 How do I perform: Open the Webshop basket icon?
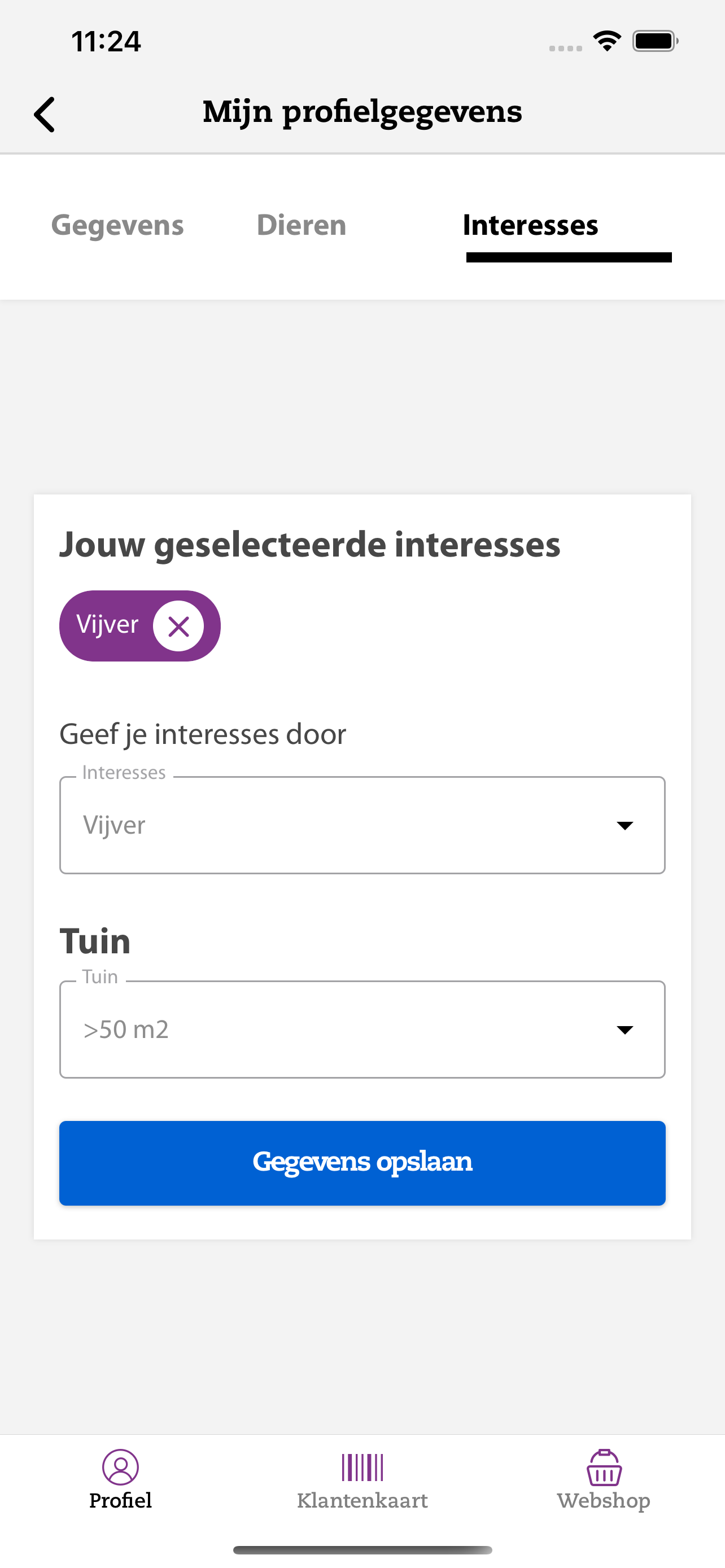point(604,1467)
